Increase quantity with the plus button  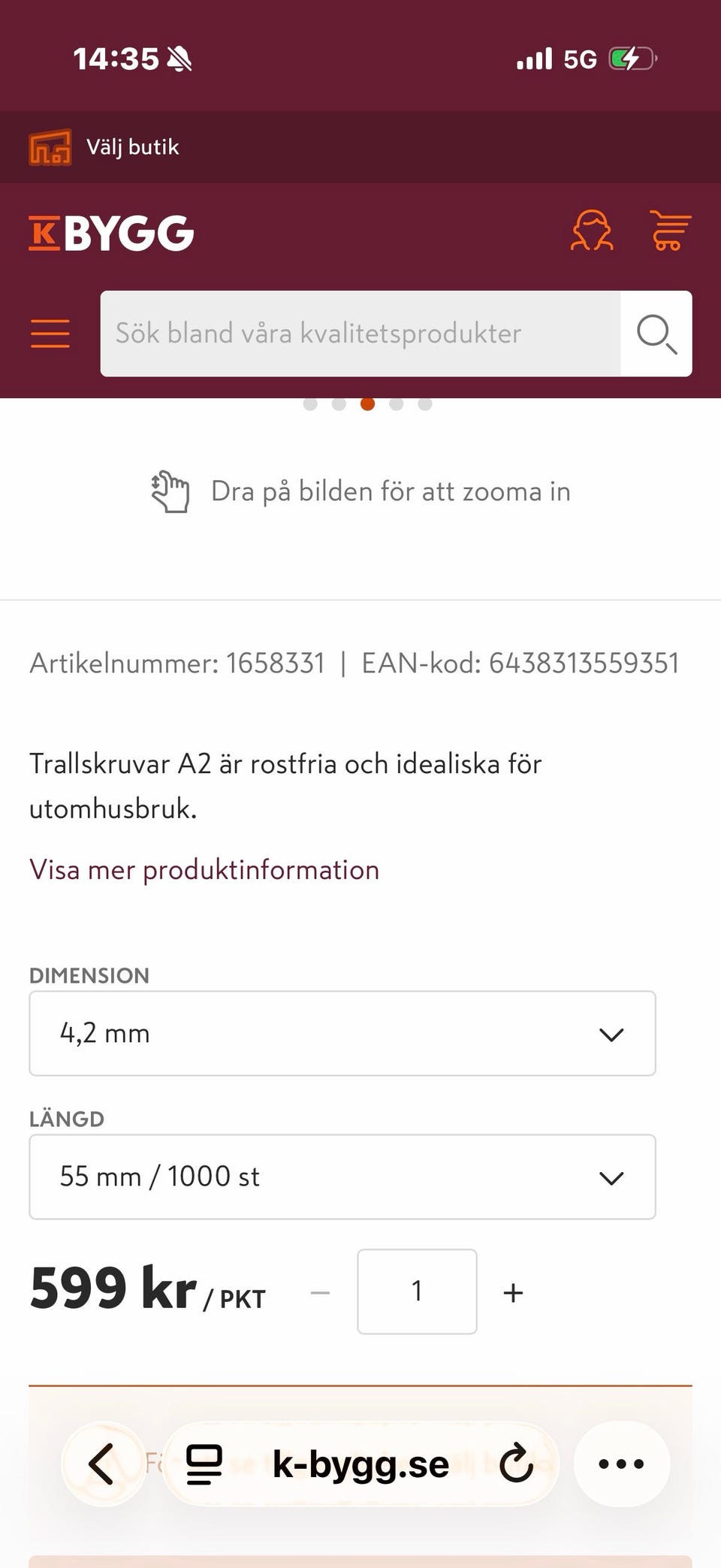pyautogui.click(x=514, y=1292)
